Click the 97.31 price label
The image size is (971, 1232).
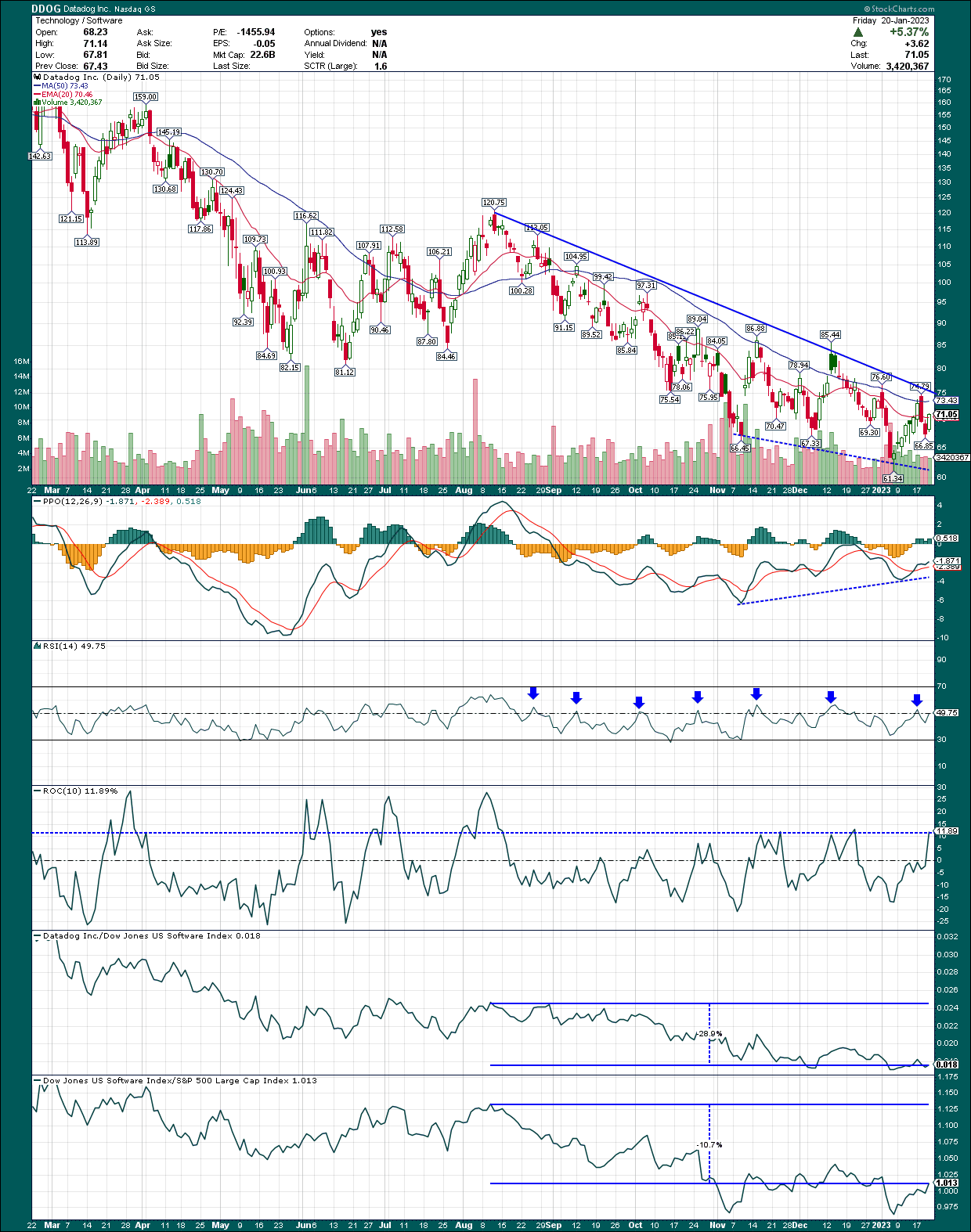[x=646, y=286]
